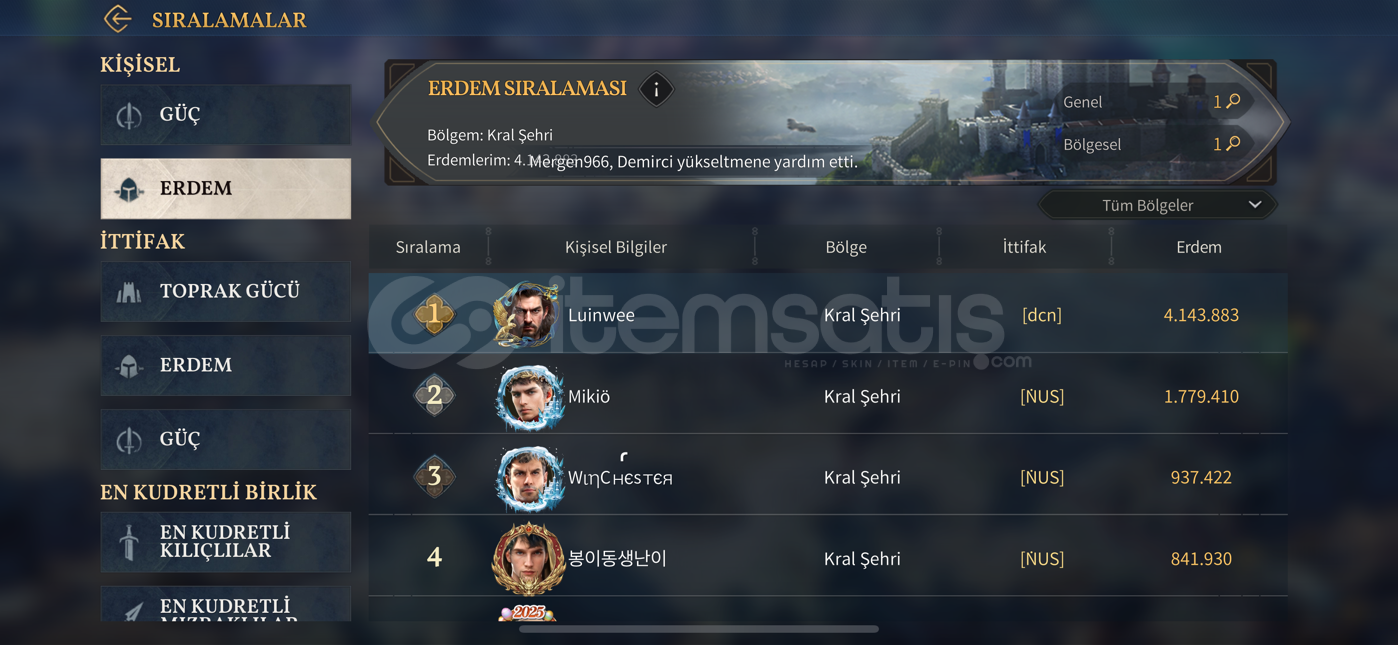
Task: View Mikiö's player avatar
Action: coord(529,396)
